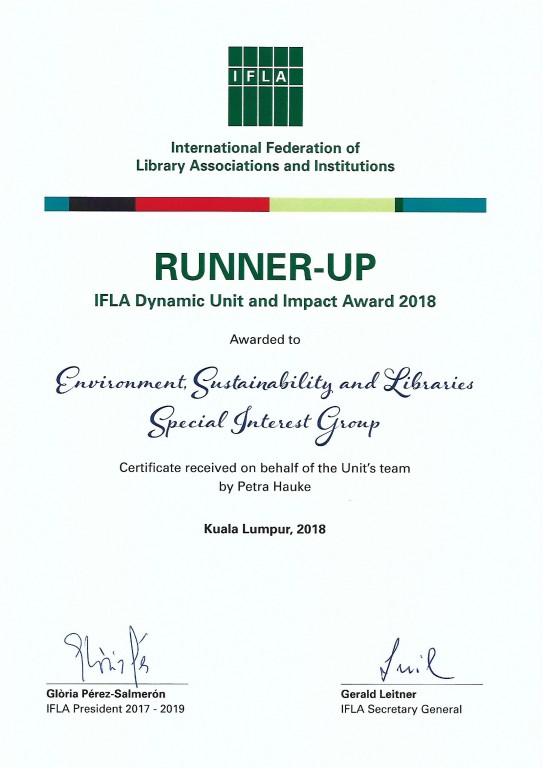
Task: Click 'Kuala Lumpur, 2018' text
Action: pyautogui.click(x=265, y=529)
